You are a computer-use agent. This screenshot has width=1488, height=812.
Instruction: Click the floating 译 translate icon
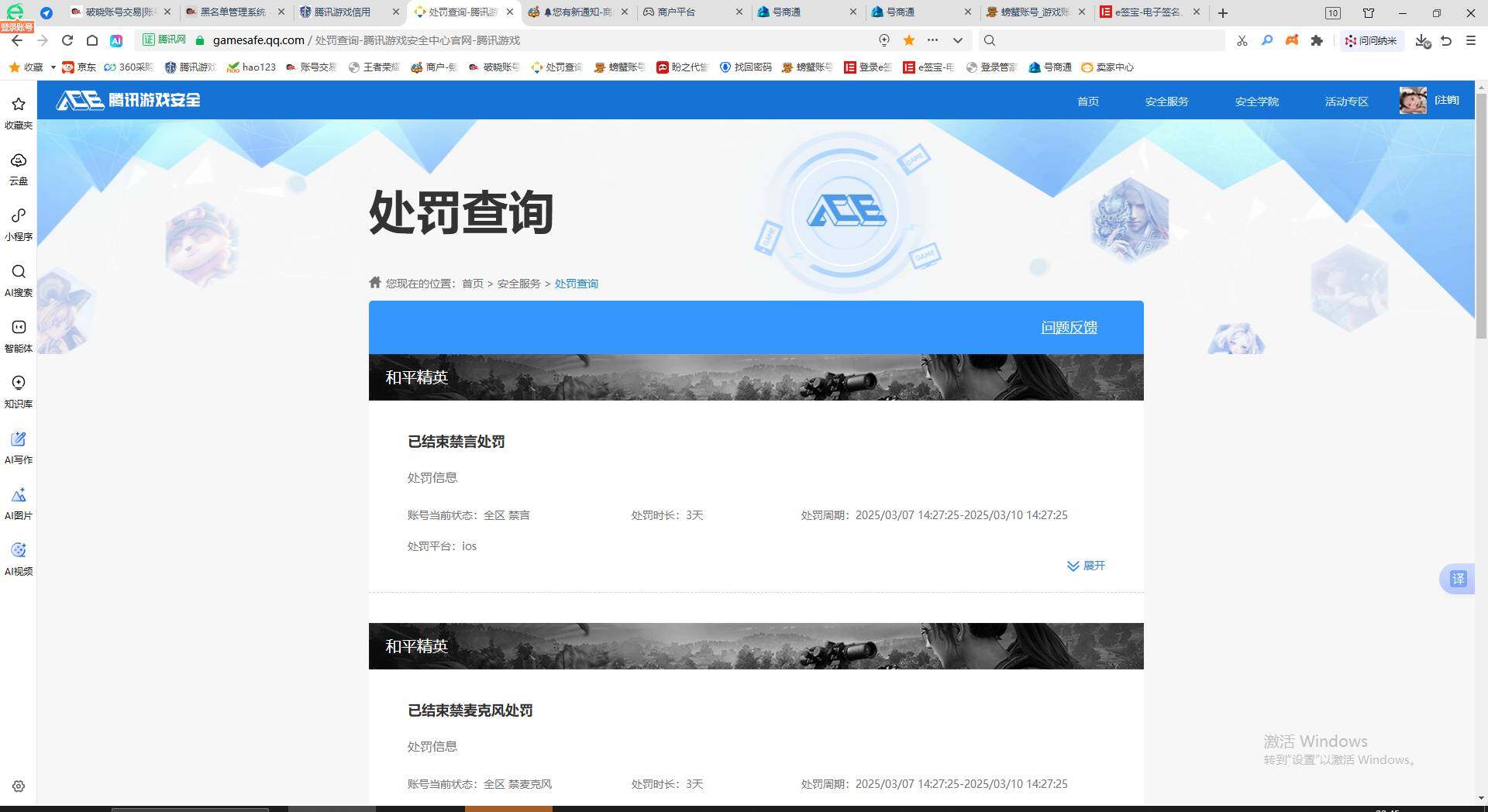pyautogui.click(x=1458, y=579)
